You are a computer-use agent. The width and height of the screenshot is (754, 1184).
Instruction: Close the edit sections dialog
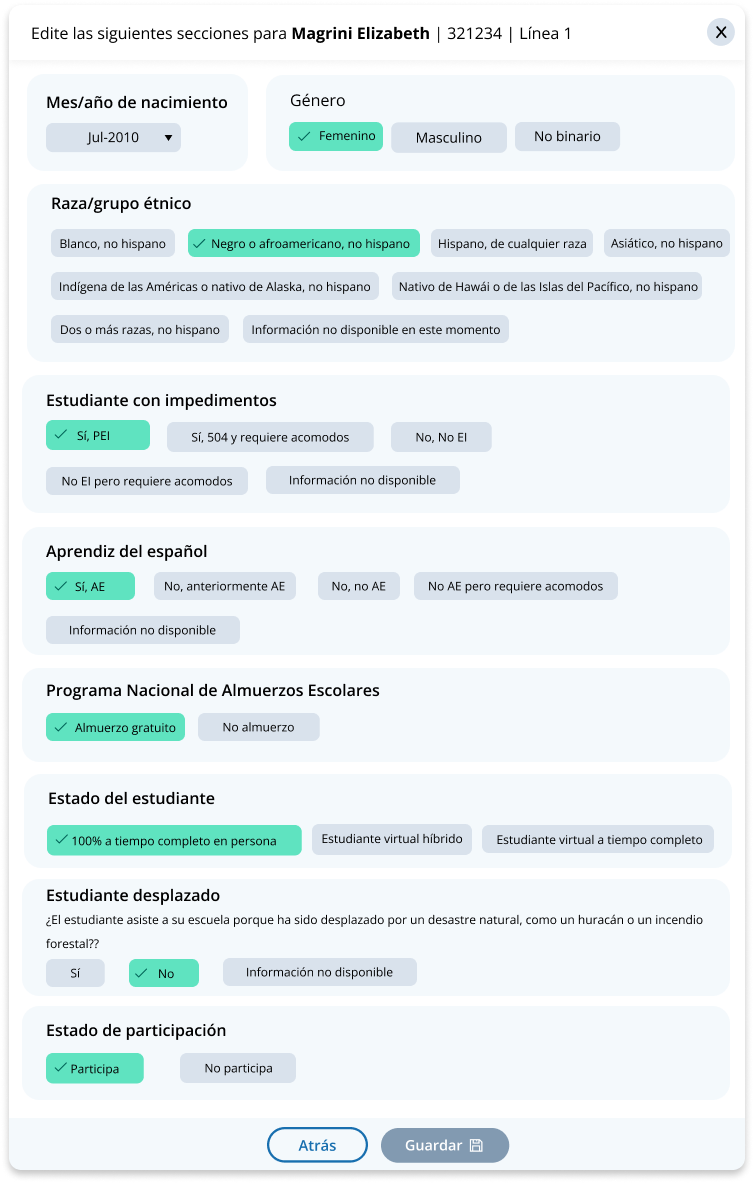point(720,33)
